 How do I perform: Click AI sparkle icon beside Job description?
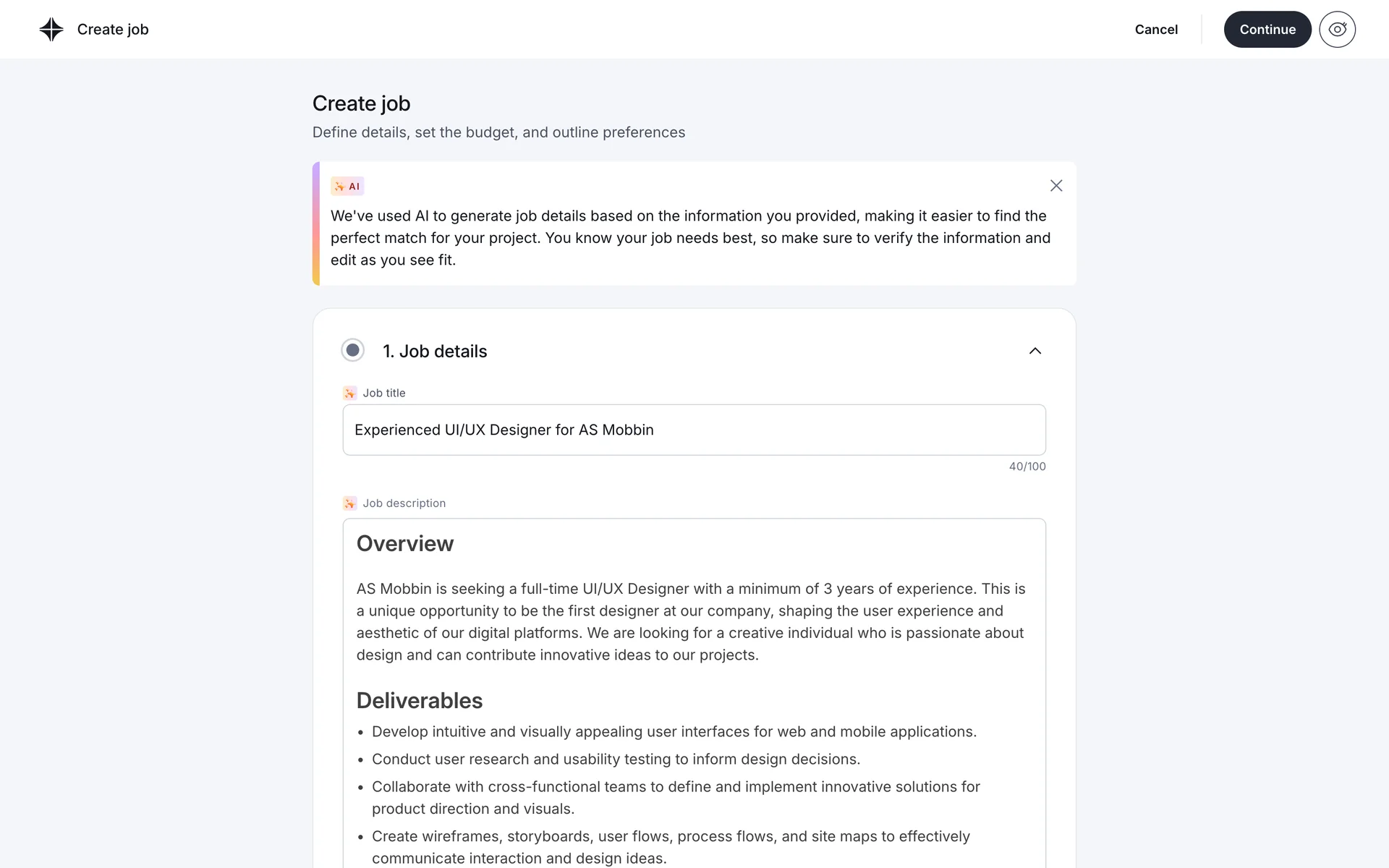pos(350,503)
